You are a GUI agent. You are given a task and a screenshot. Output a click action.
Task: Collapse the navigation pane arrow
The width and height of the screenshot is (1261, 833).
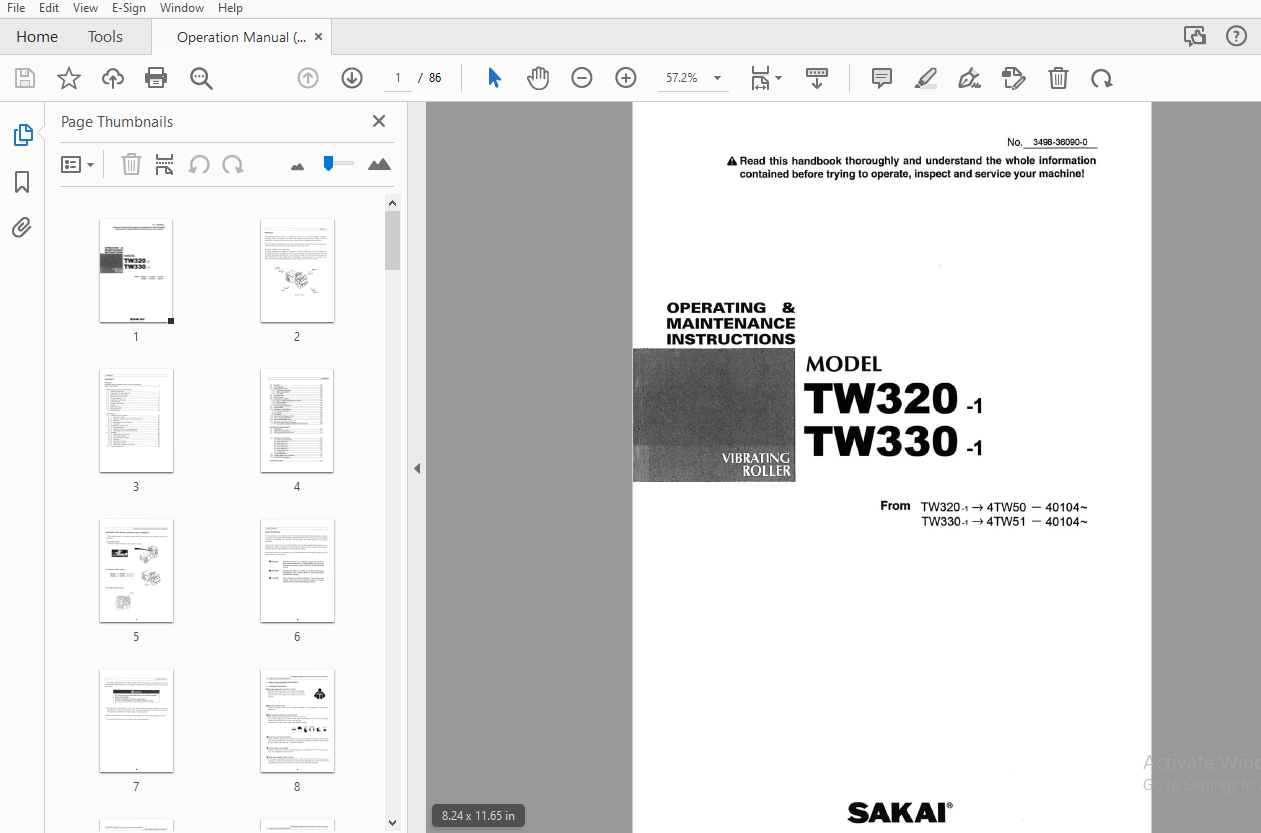(x=417, y=468)
